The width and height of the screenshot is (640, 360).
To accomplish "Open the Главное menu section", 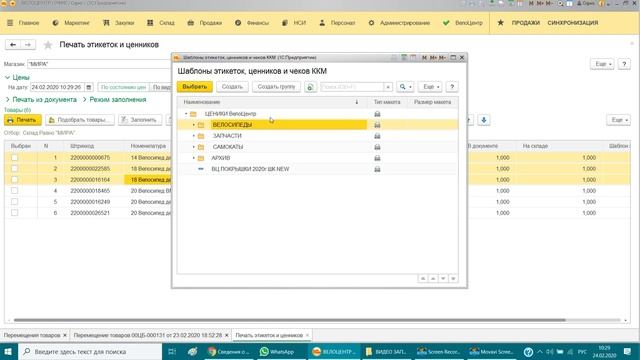I will tap(23, 23).
